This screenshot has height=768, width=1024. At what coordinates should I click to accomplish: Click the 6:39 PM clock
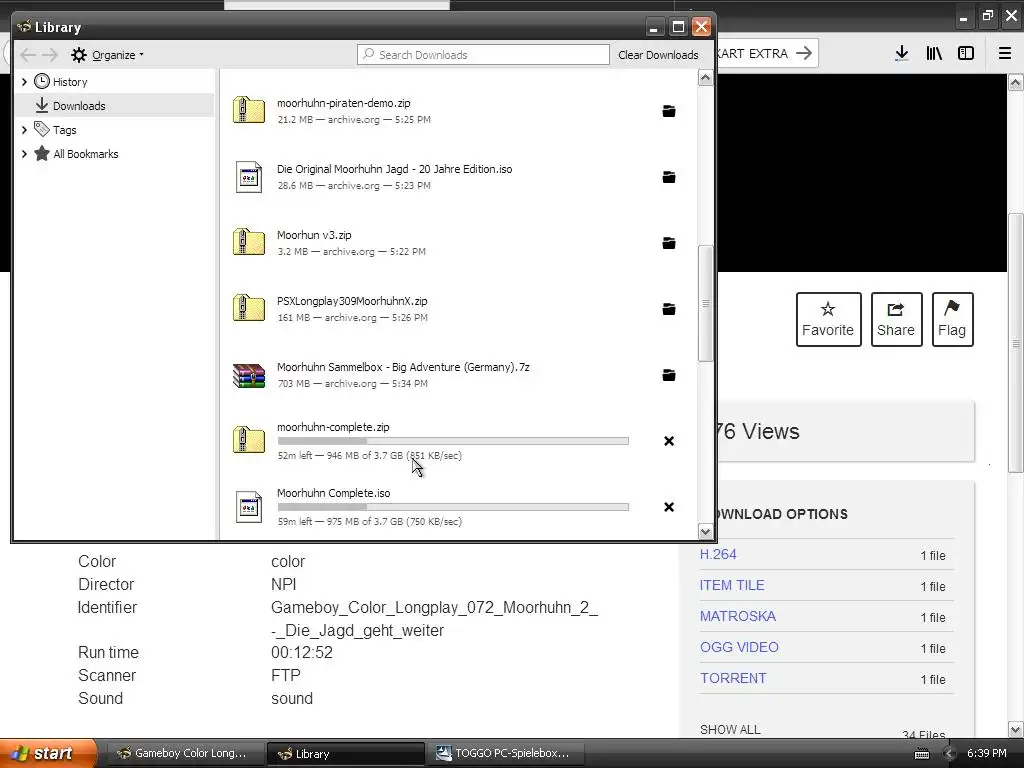987,754
